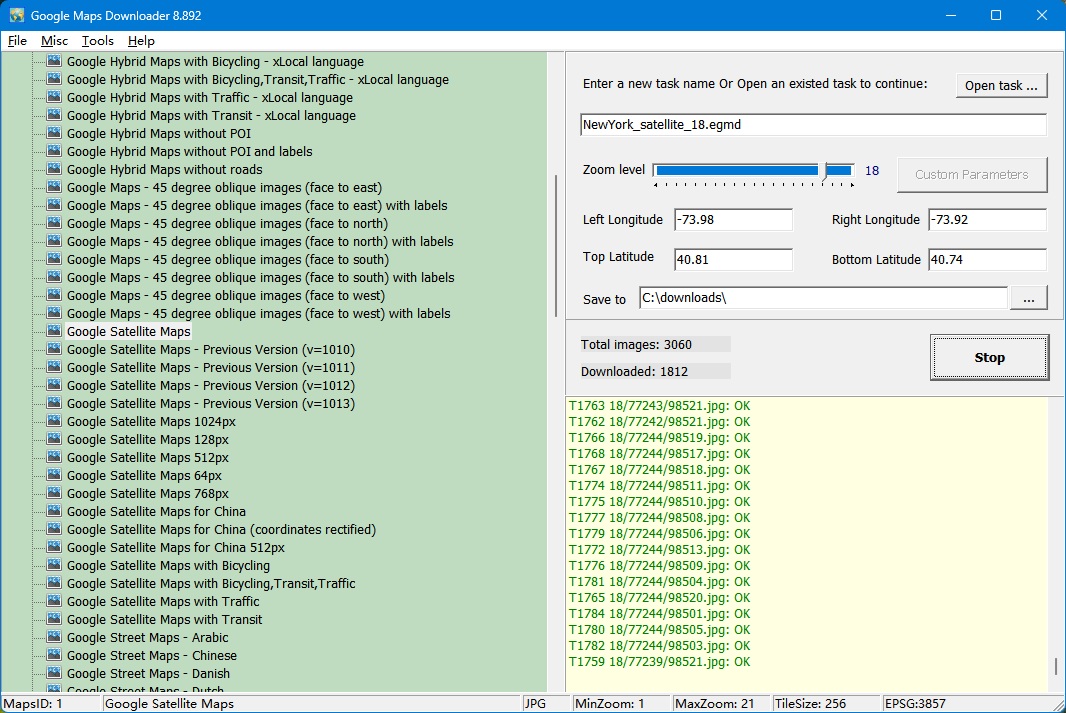
Task: Click the icon beside Google Street Maps - Danish
Action: click(x=54, y=674)
